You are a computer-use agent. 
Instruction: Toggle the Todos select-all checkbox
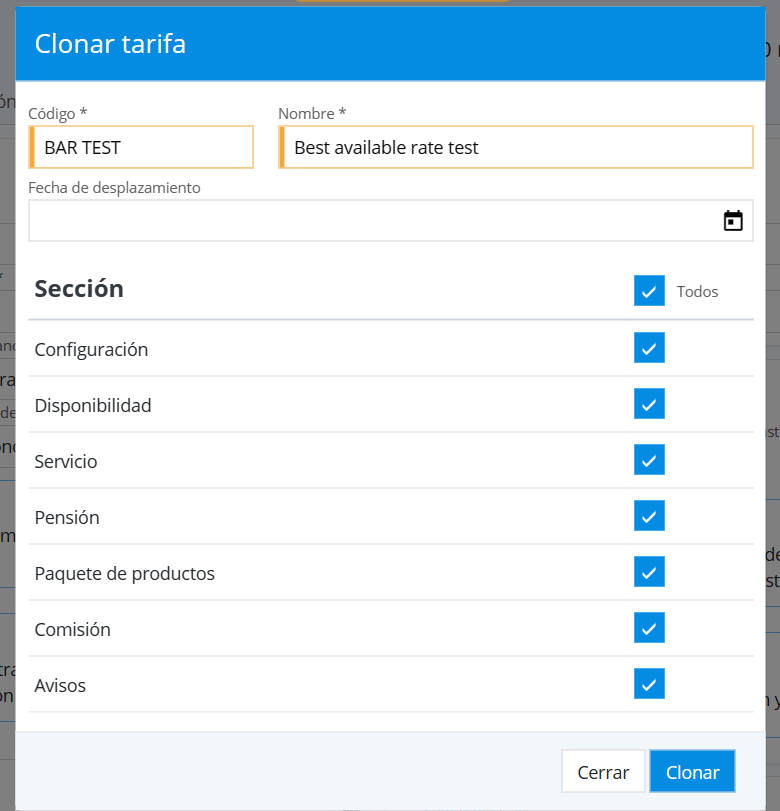coord(649,291)
